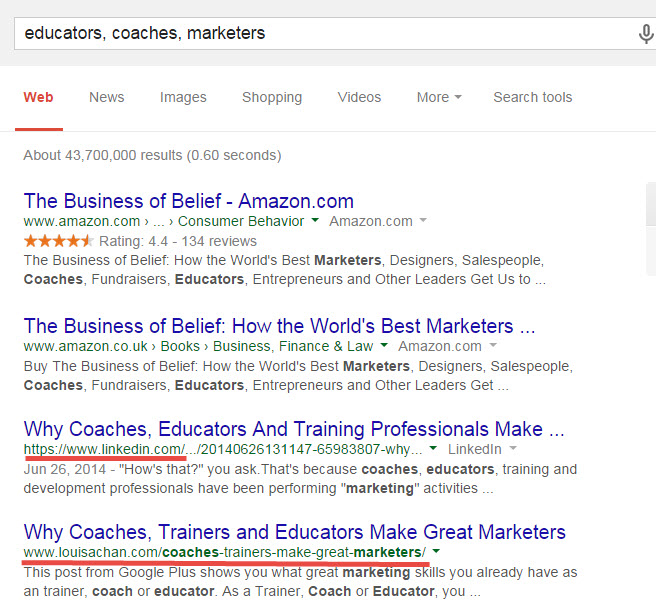Screen dimensions: 656x608
Task: Click the voice search microphone icon
Action: (x=646, y=34)
